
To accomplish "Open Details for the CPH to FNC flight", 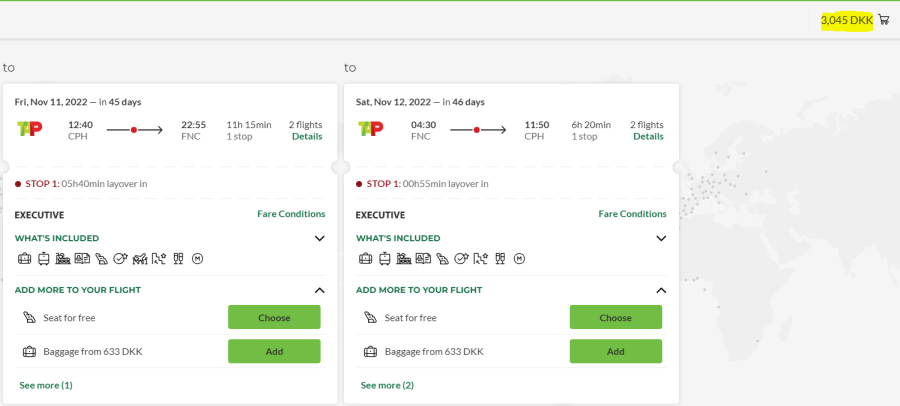I will click(x=307, y=137).
